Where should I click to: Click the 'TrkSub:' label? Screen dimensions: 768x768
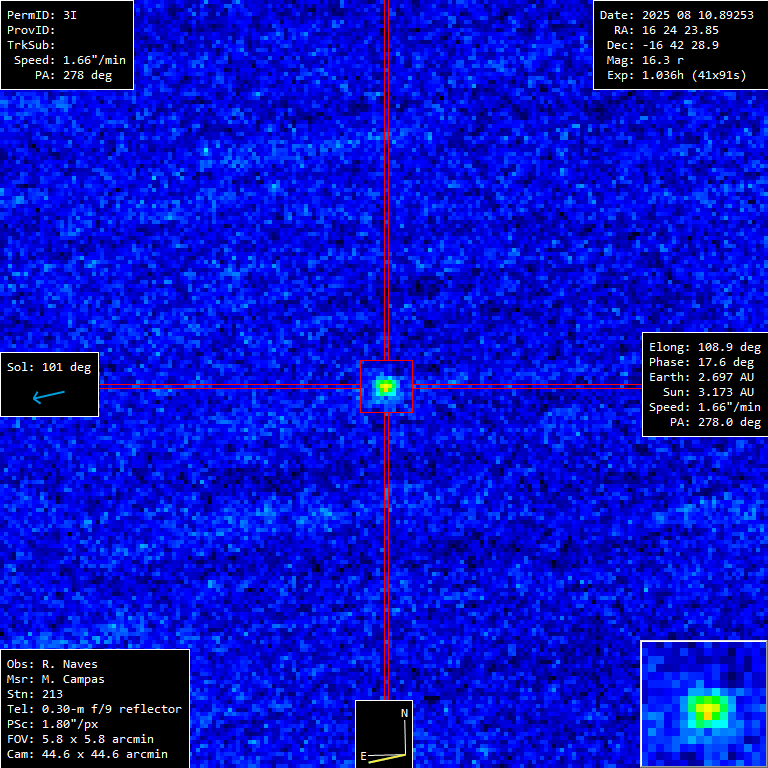tap(31, 45)
